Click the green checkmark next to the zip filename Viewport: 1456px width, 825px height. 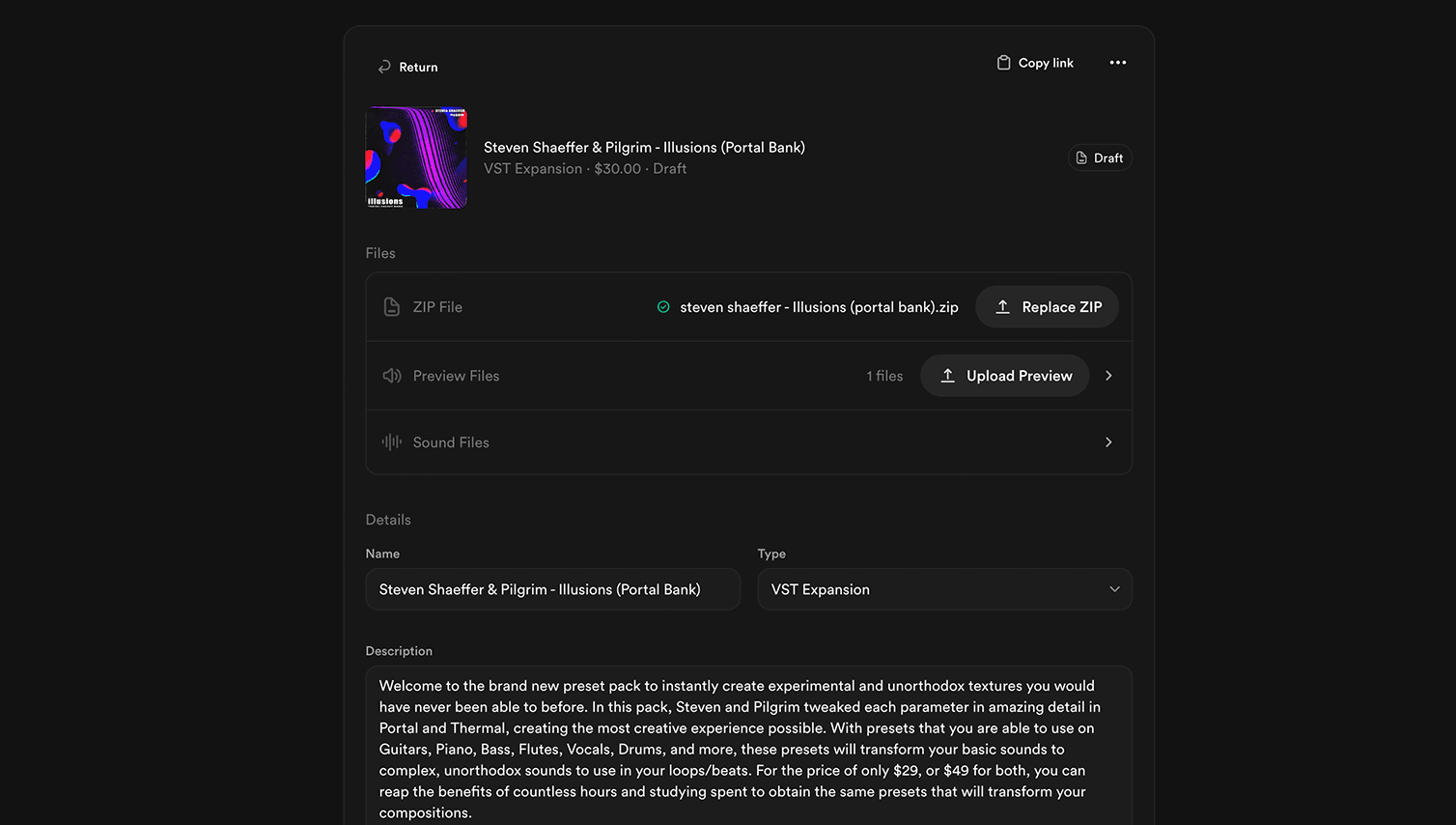click(x=663, y=306)
